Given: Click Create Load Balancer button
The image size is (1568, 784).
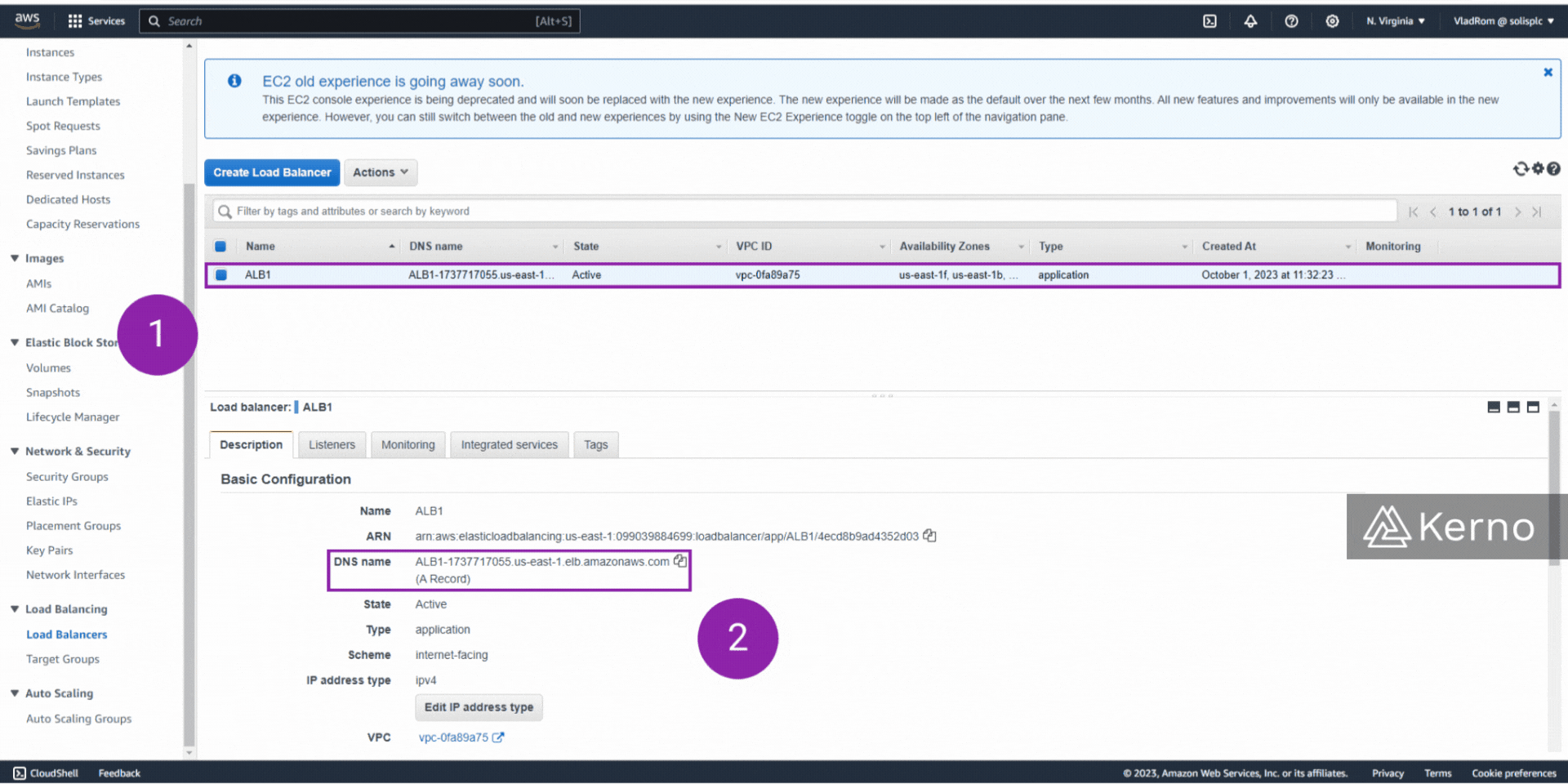Looking at the screenshot, I should [272, 172].
